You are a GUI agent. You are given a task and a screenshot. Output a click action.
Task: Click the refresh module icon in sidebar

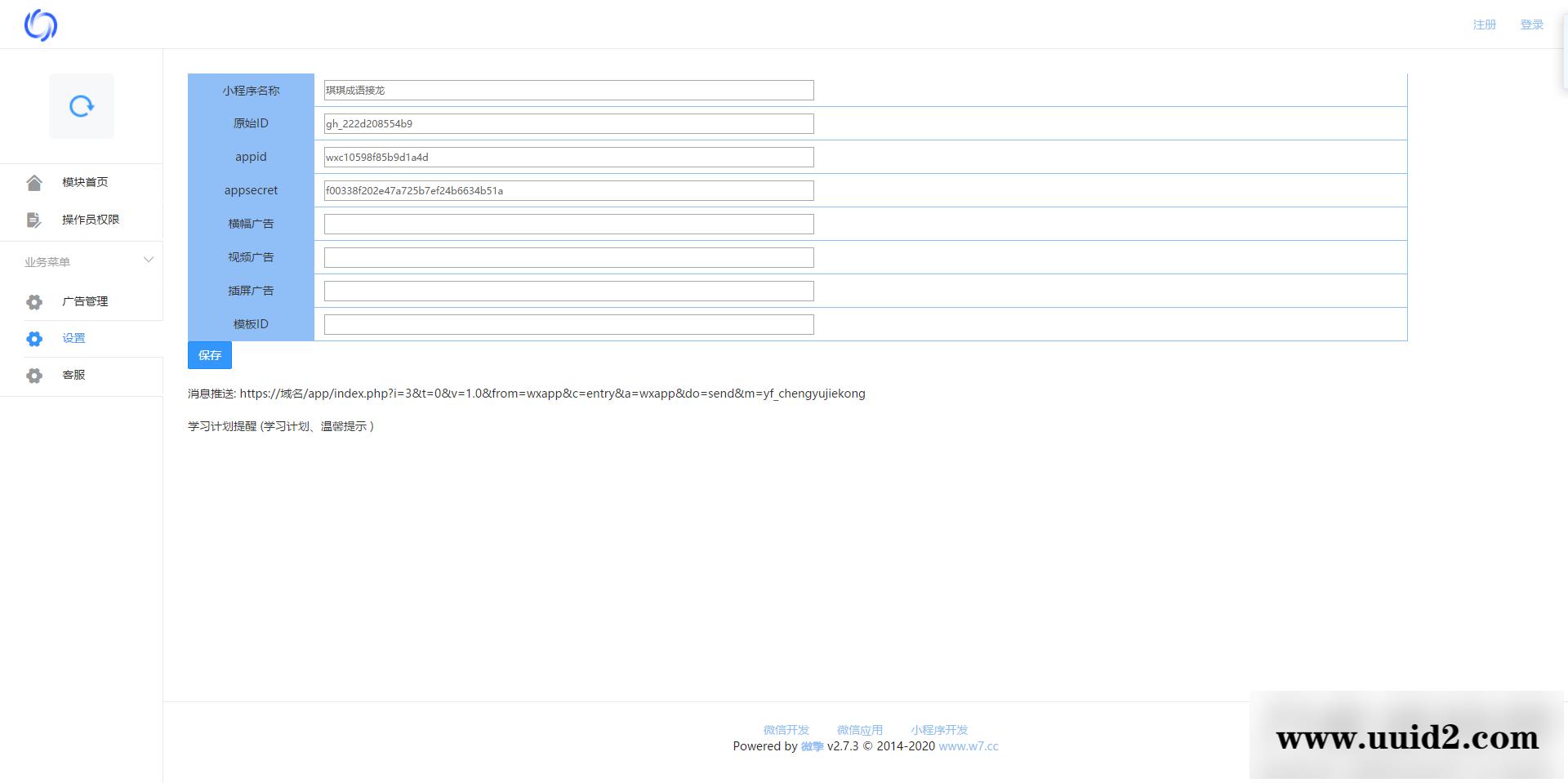(x=82, y=106)
